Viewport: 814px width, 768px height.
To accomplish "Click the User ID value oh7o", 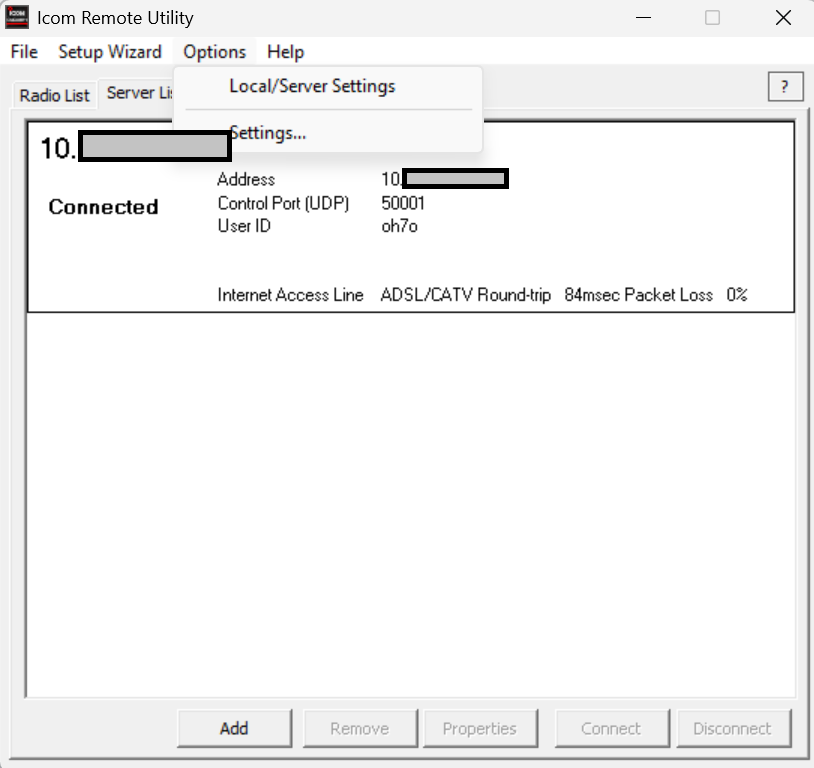I will [399, 226].
